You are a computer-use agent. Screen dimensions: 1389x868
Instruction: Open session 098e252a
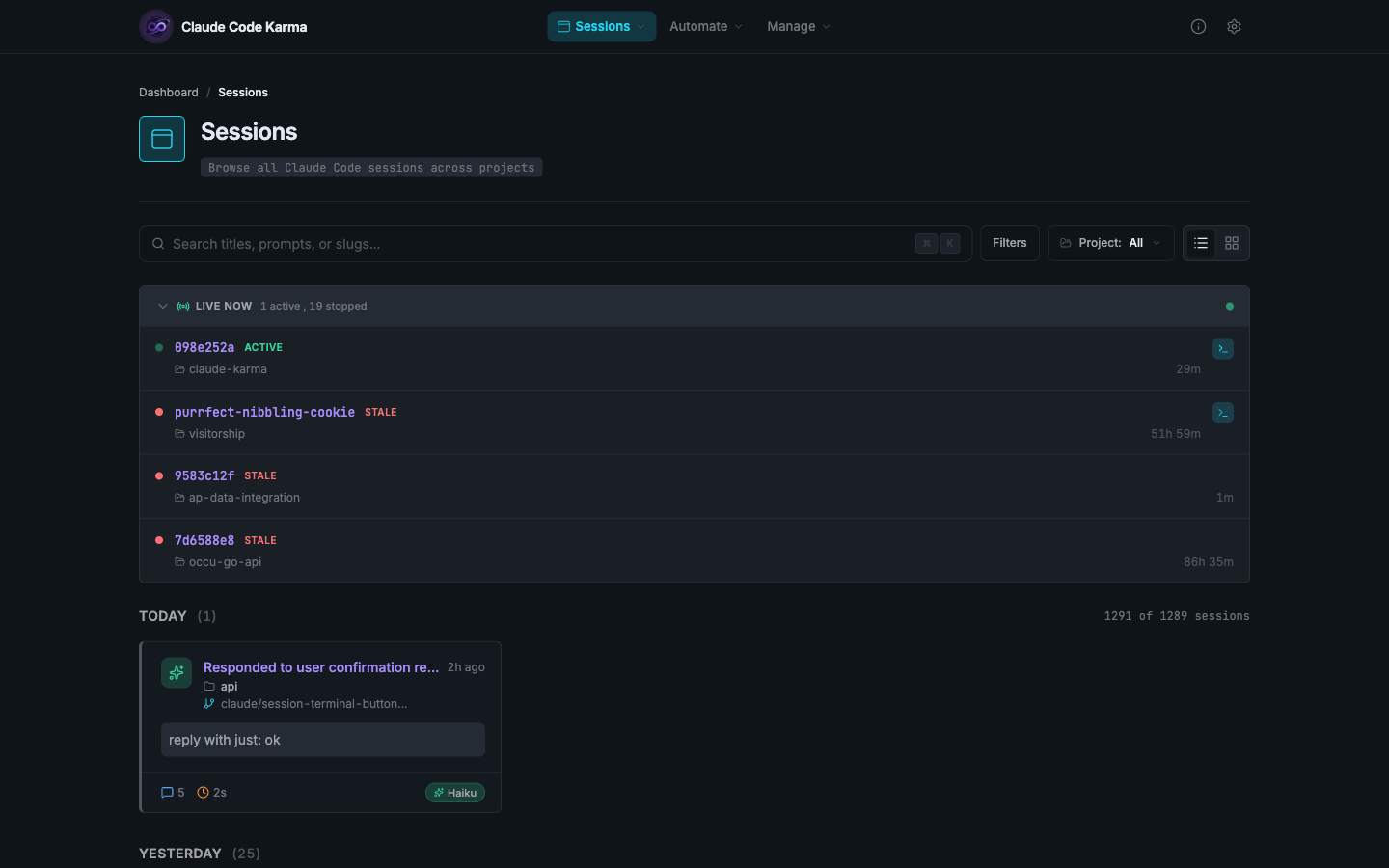click(x=204, y=347)
